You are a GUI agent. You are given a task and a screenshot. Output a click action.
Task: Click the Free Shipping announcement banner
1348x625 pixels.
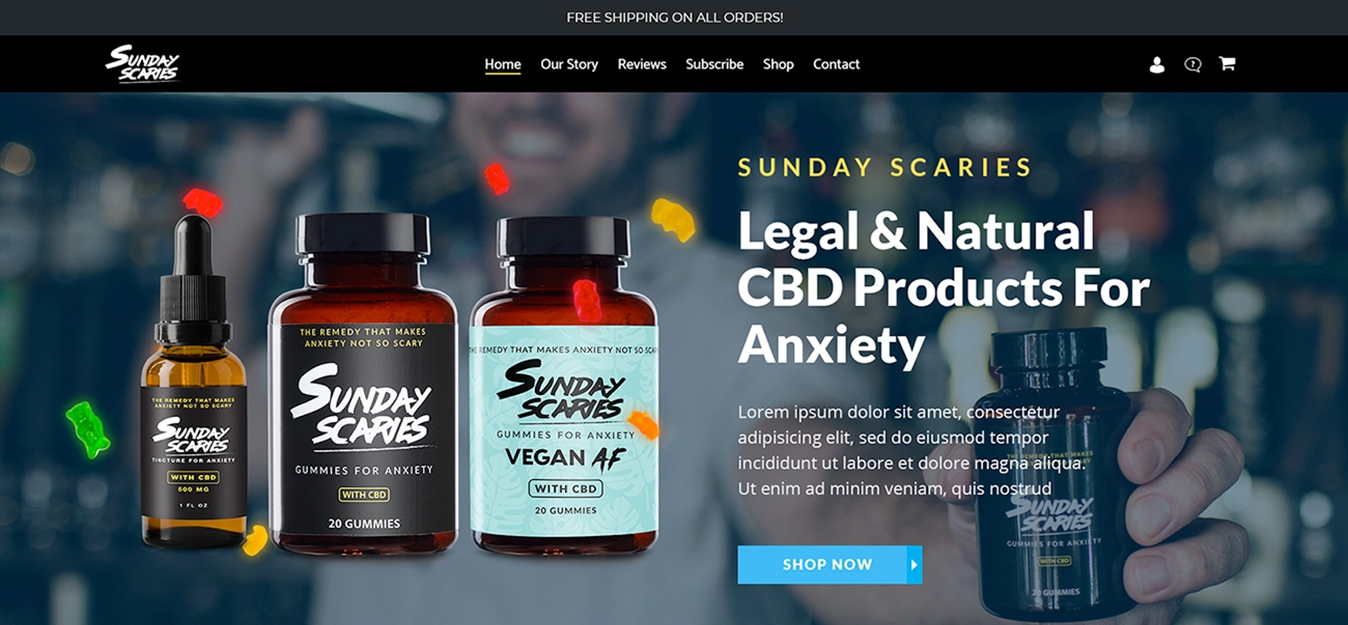point(674,17)
